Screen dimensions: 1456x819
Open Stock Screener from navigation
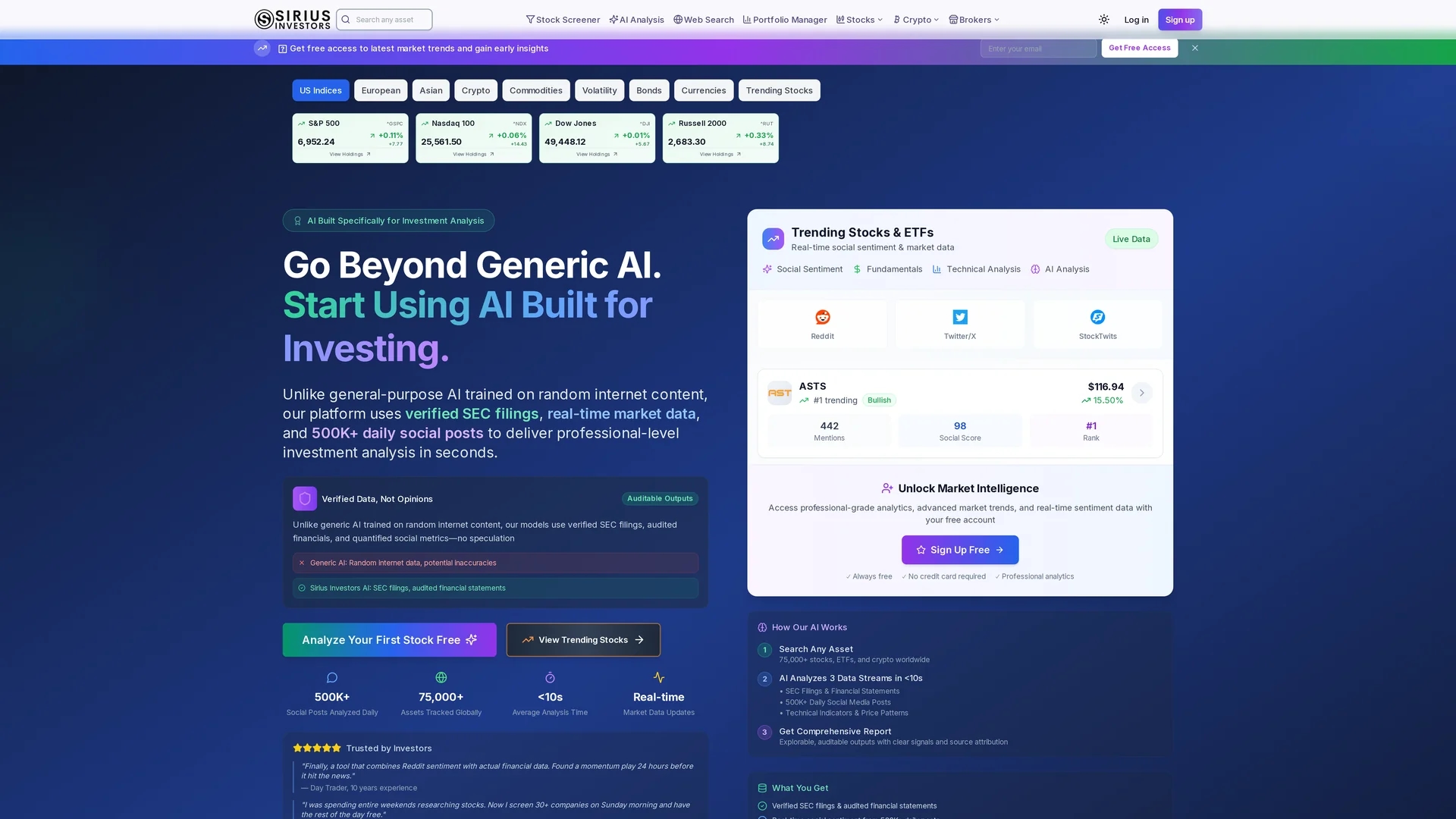[x=563, y=20]
